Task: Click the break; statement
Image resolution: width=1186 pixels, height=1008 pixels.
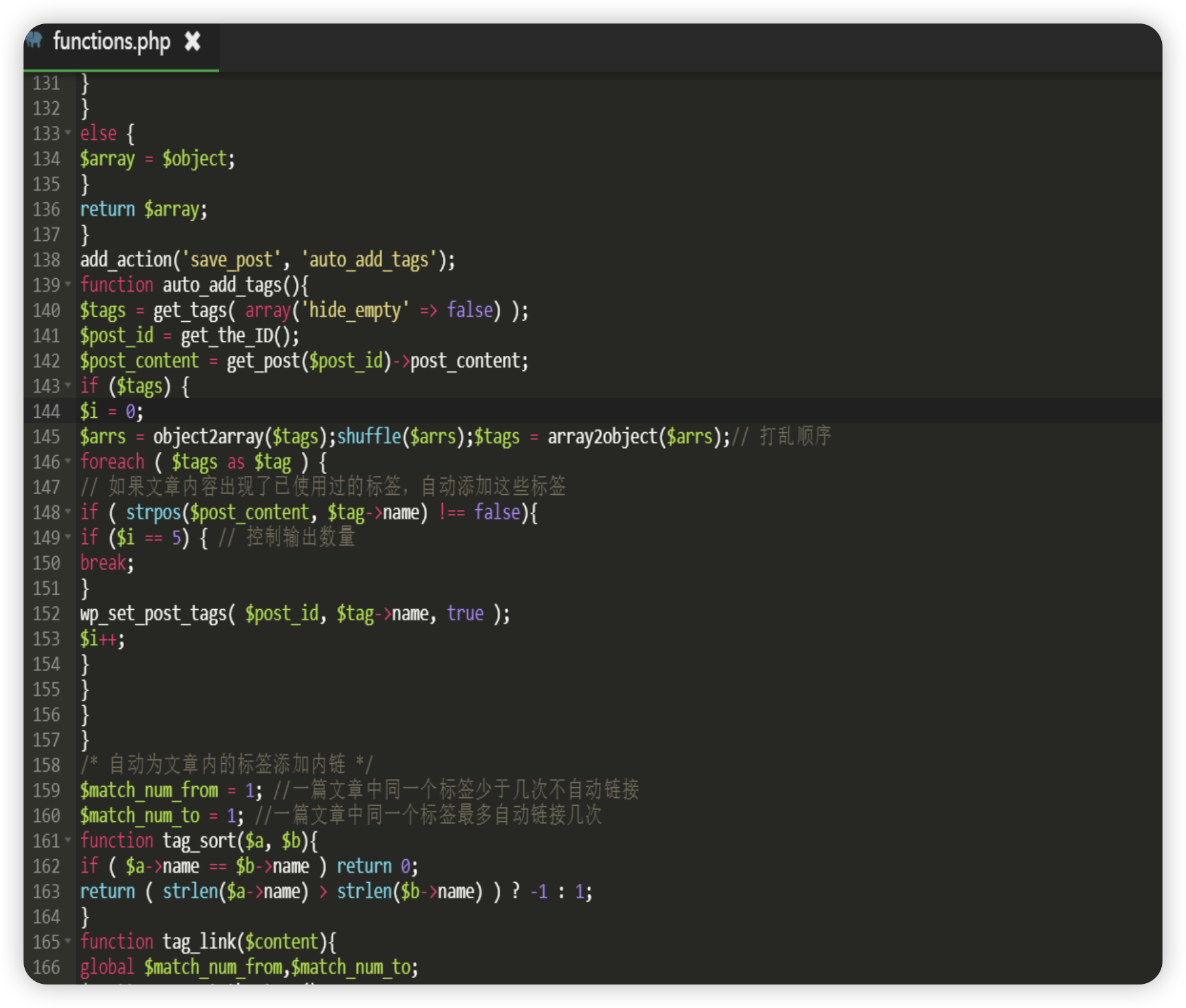Action: click(x=107, y=563)
